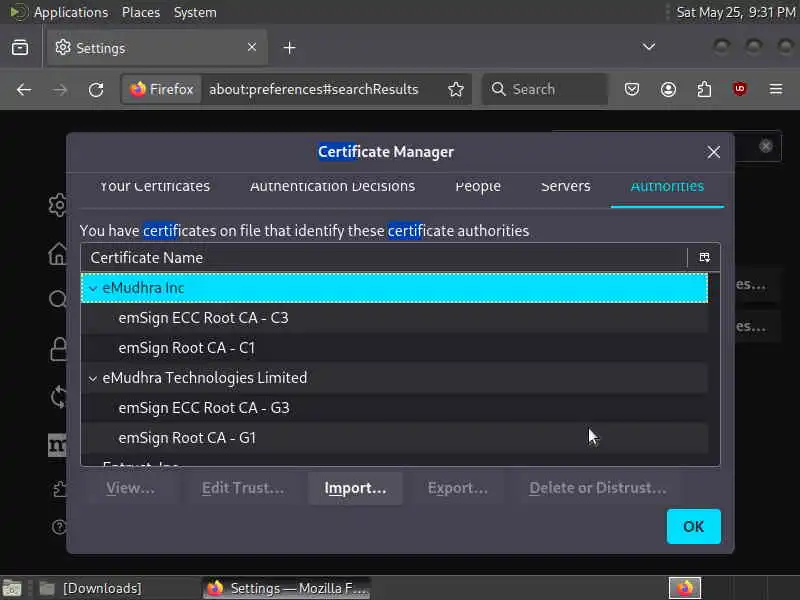Confirm with the OK button
800x600 pixels.
click(x=693, y=527)
